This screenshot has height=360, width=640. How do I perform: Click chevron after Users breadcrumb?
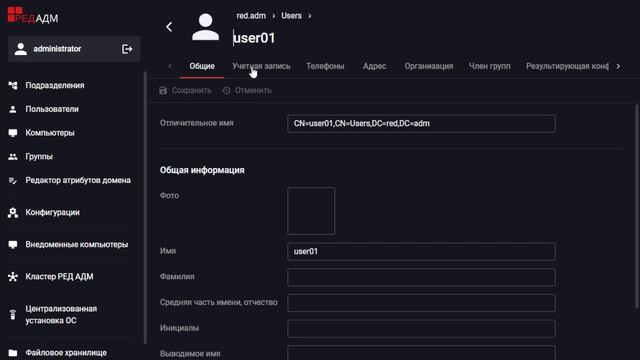[x=310, y=16]
